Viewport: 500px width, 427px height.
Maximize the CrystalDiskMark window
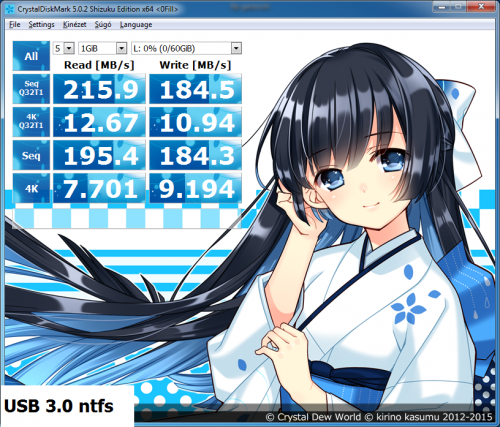[459, 7]
